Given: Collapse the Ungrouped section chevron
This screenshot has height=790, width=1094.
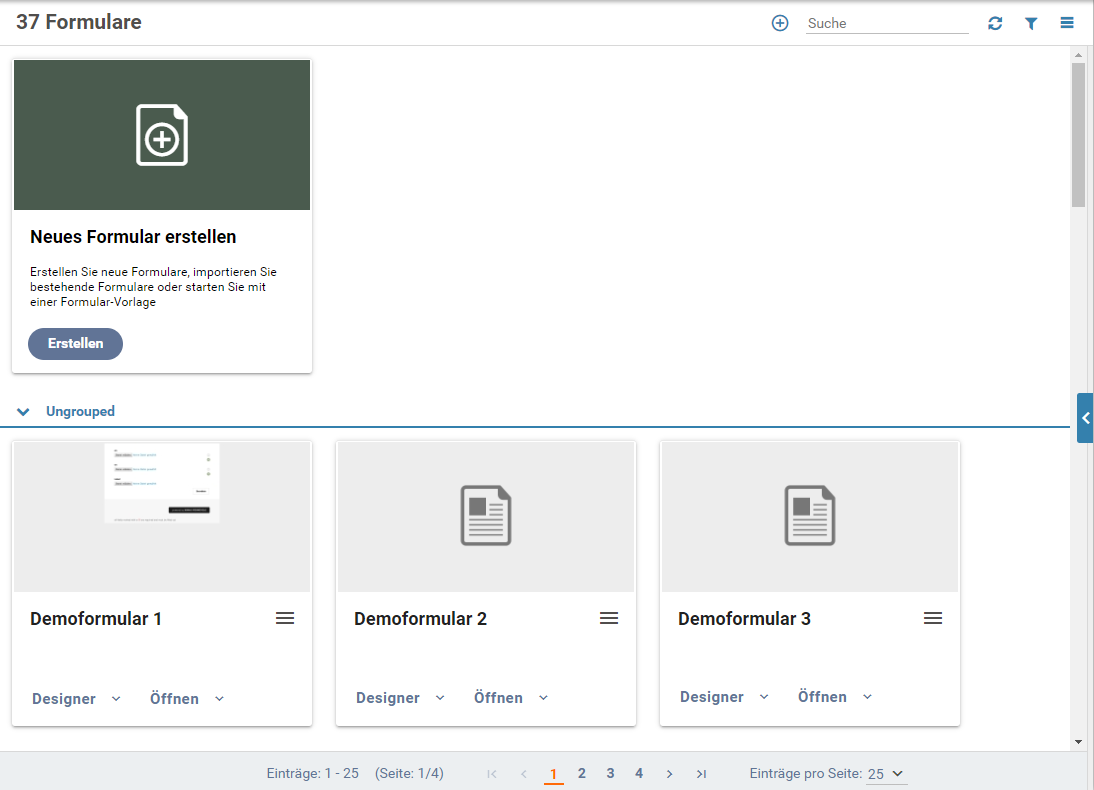Looking at the screenshot, I should click(x=23, y=412).
